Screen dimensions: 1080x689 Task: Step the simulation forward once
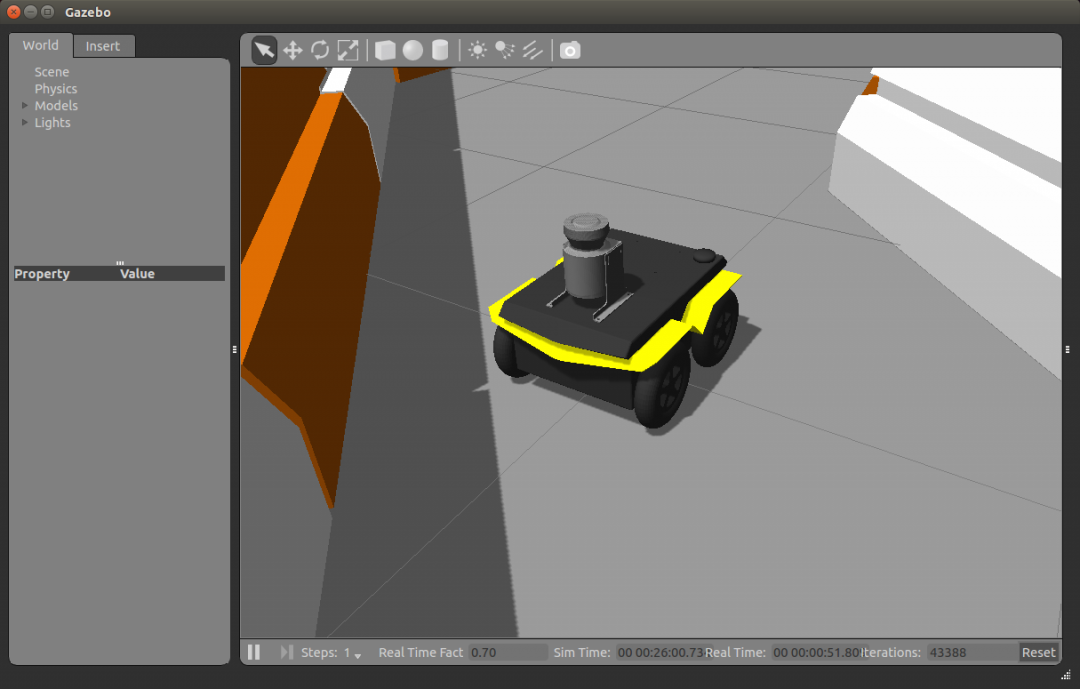(286, 652)
